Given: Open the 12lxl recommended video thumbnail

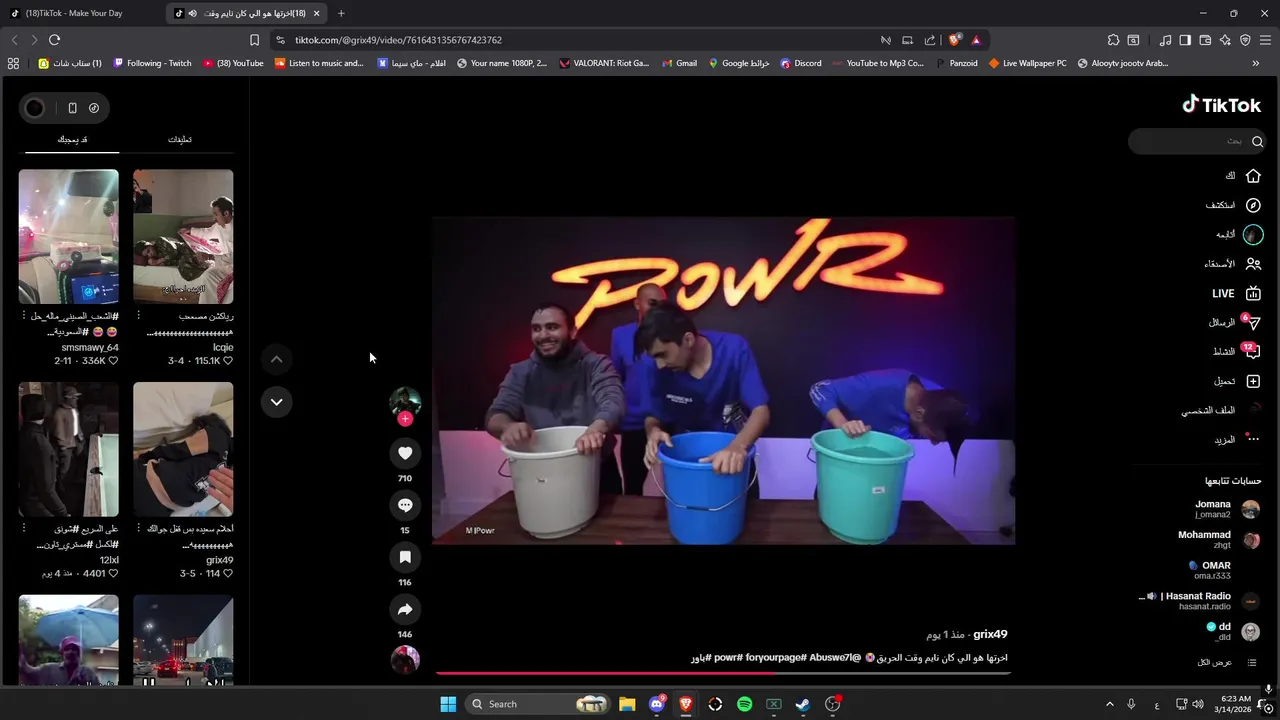Looking at the screenshot, I should [x=68, y=449].
